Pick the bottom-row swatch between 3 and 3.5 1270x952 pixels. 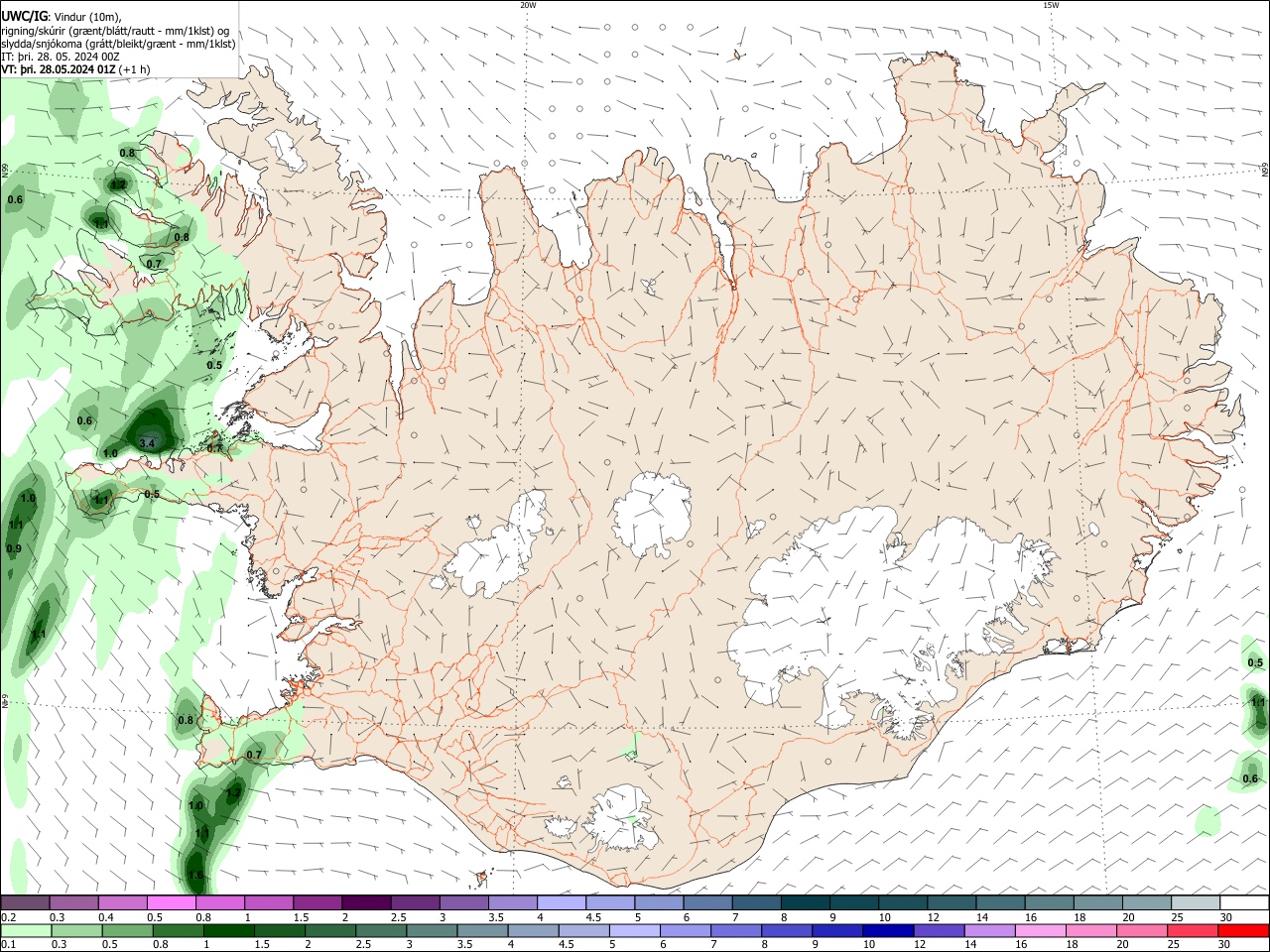431,930
